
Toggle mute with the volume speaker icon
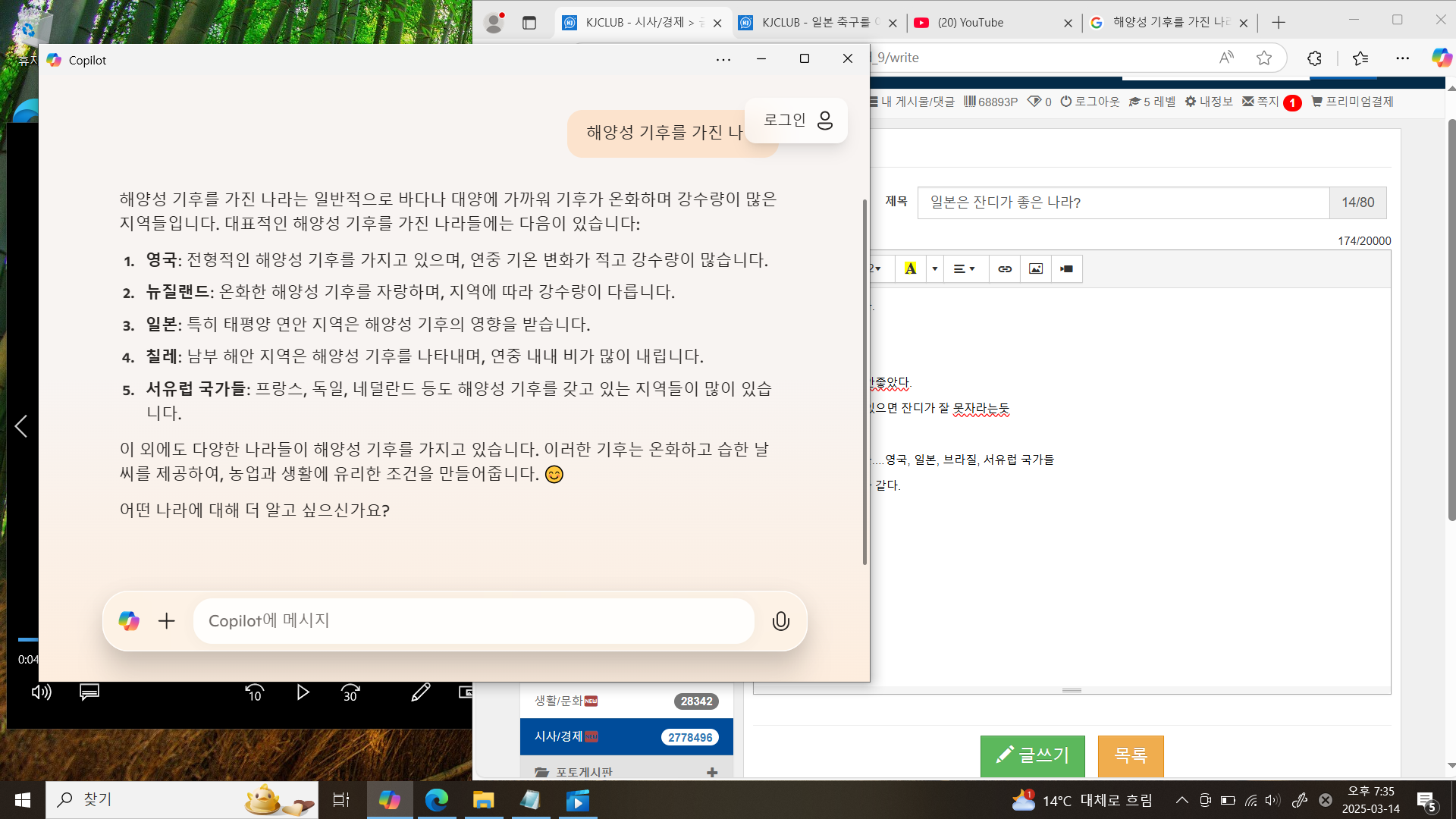[41, 692]
